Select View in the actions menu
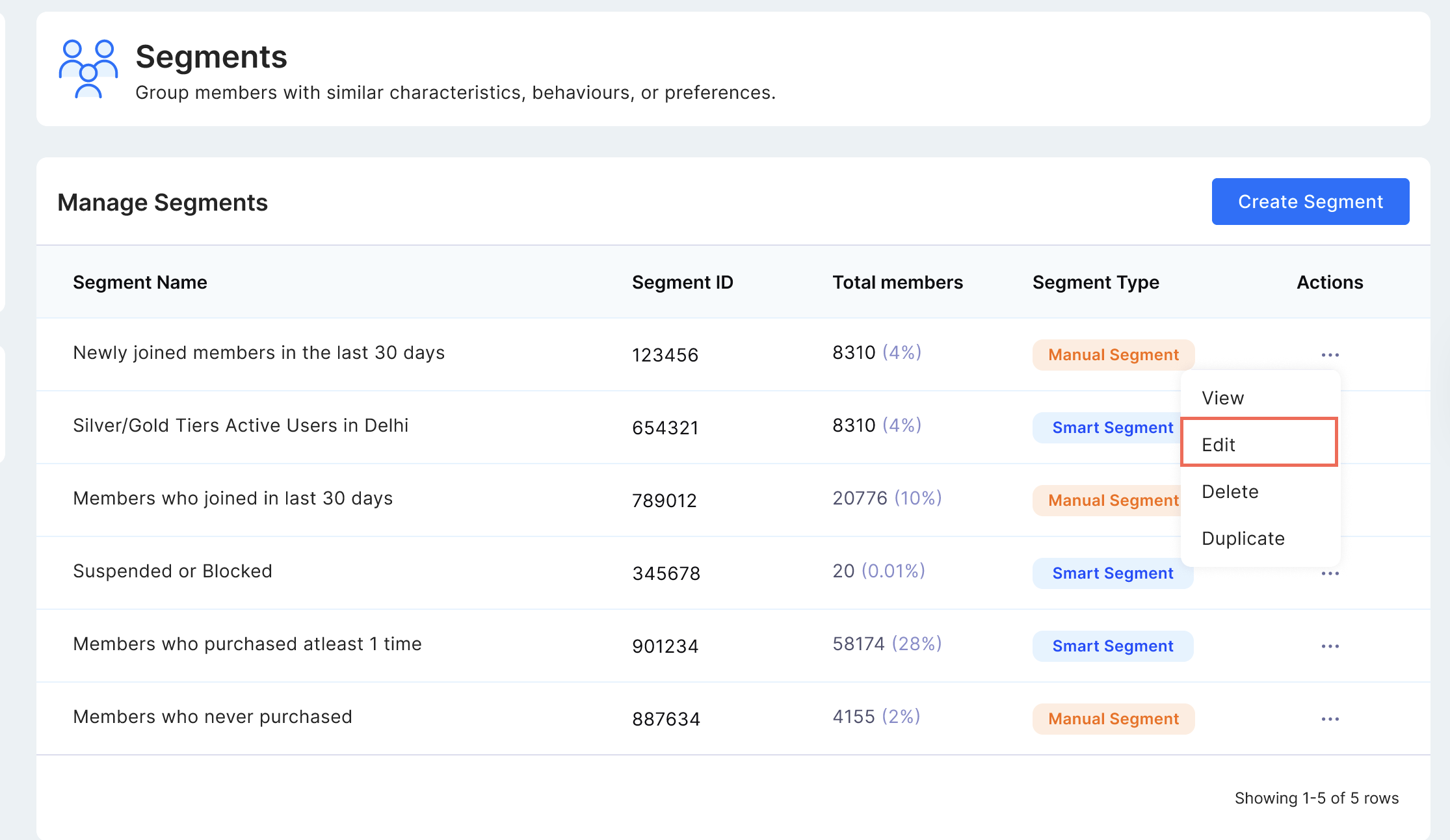 1222,398
